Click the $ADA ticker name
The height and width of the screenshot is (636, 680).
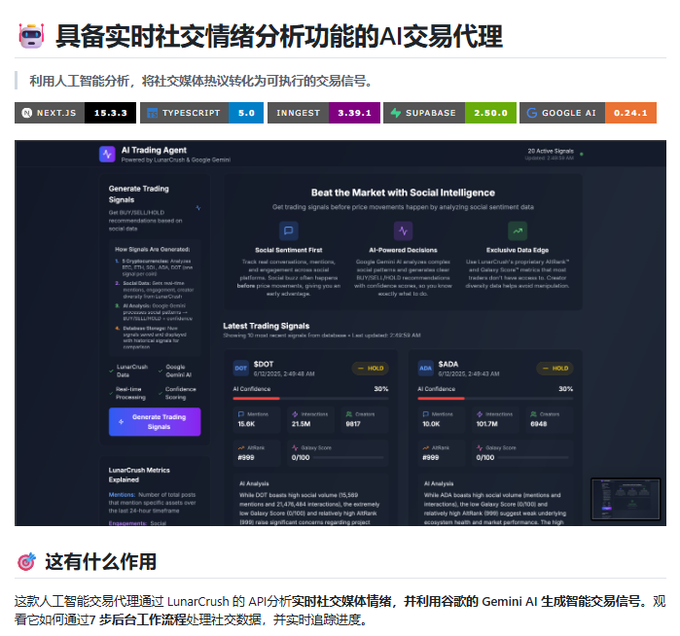pos(448,364)
